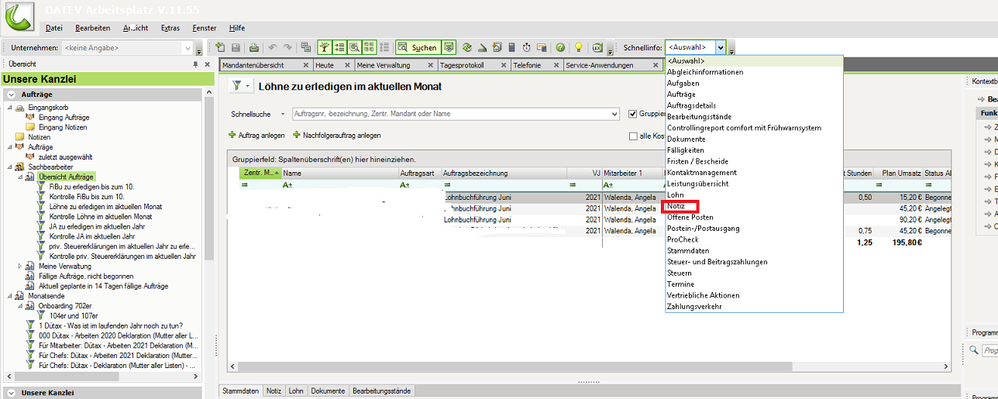Screen dimensions: 998x399
Task: Click the Schnellinfo dropdown arrow
Action: click(720, 47)
